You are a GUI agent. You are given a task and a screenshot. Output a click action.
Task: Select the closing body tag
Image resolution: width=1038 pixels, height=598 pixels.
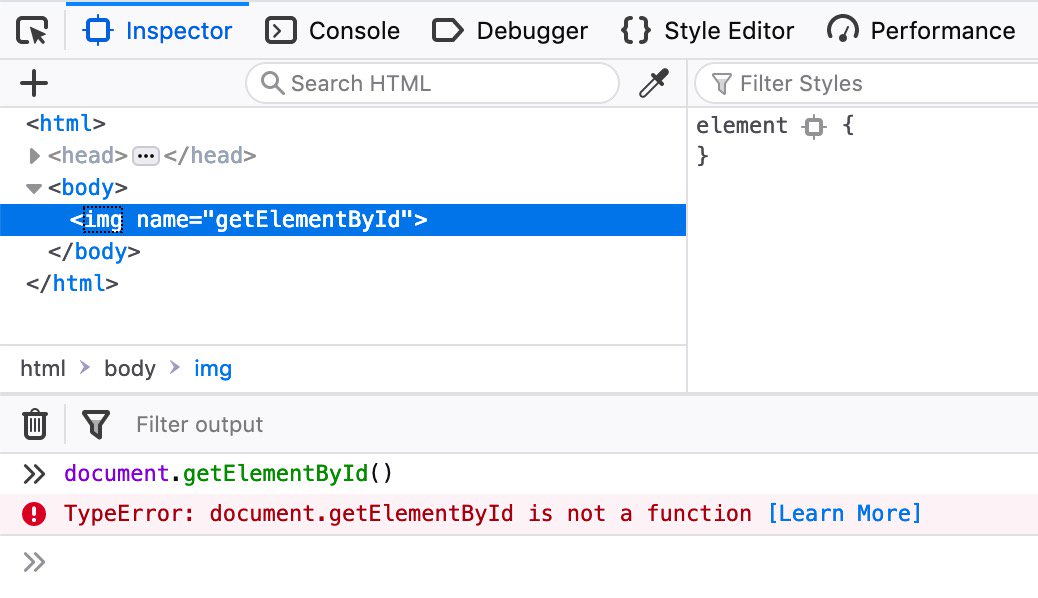point(94,252)
